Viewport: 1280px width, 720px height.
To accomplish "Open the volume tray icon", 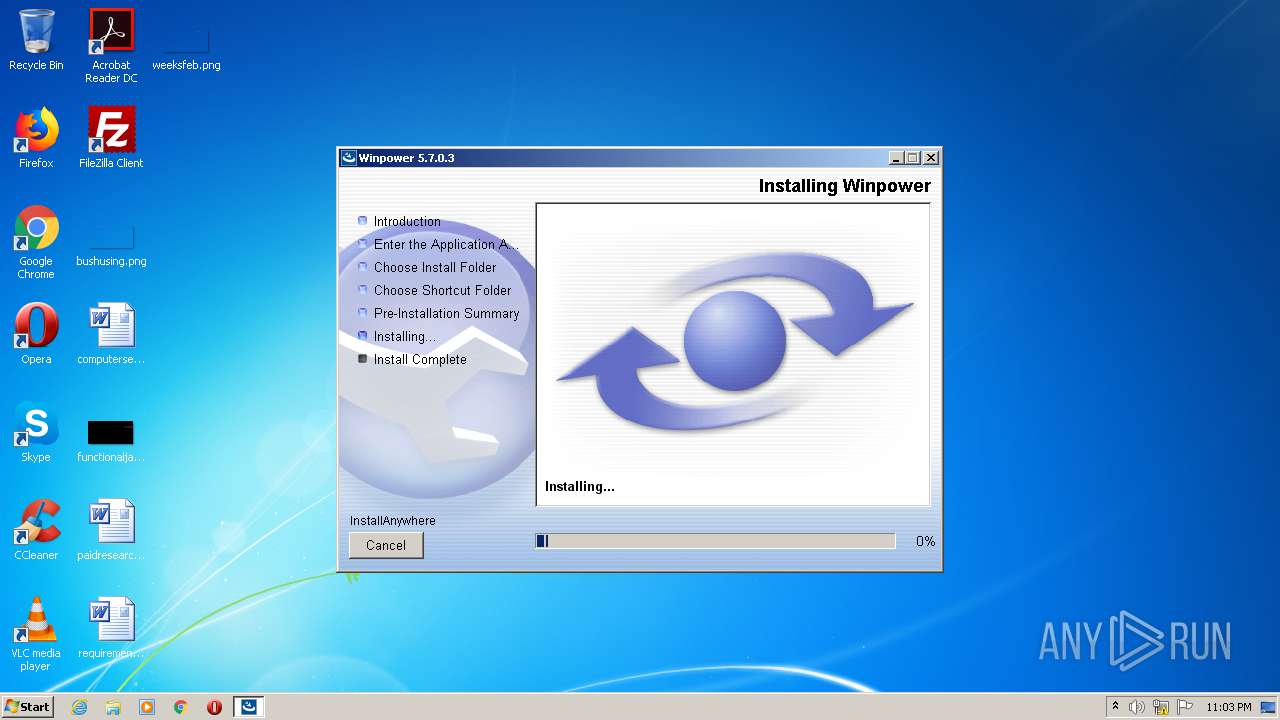I will click(1137, 707).
